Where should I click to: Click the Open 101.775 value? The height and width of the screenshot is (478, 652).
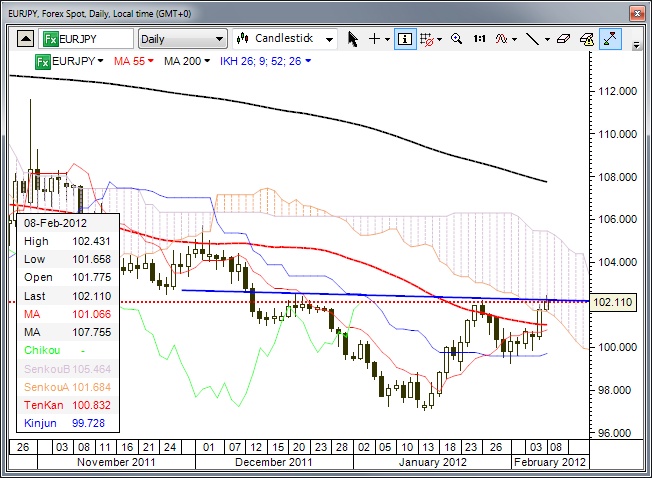pyautogui.click(x=91, y=277)
